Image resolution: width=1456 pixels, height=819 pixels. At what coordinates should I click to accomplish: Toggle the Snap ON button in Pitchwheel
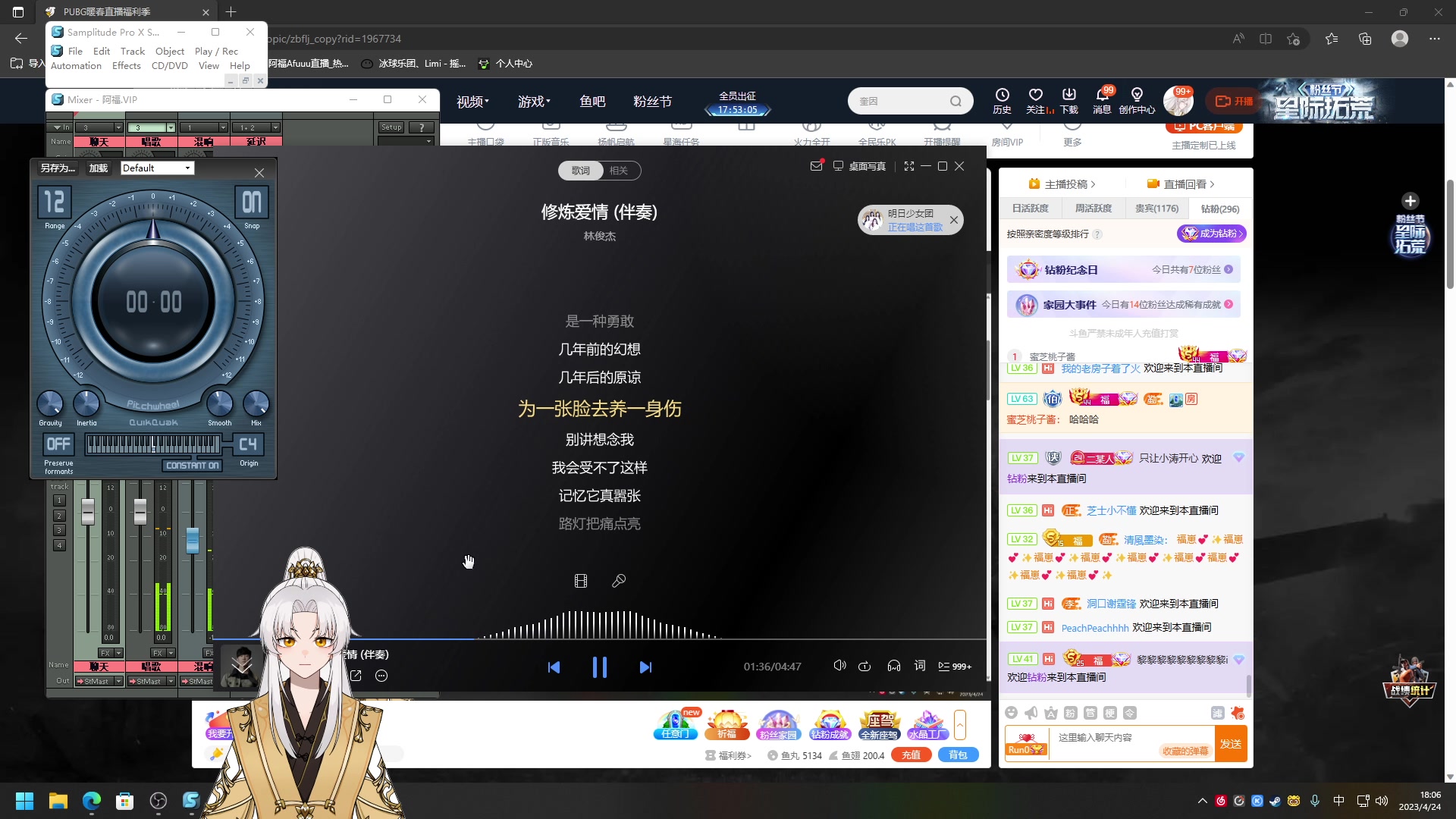point(252,202)
